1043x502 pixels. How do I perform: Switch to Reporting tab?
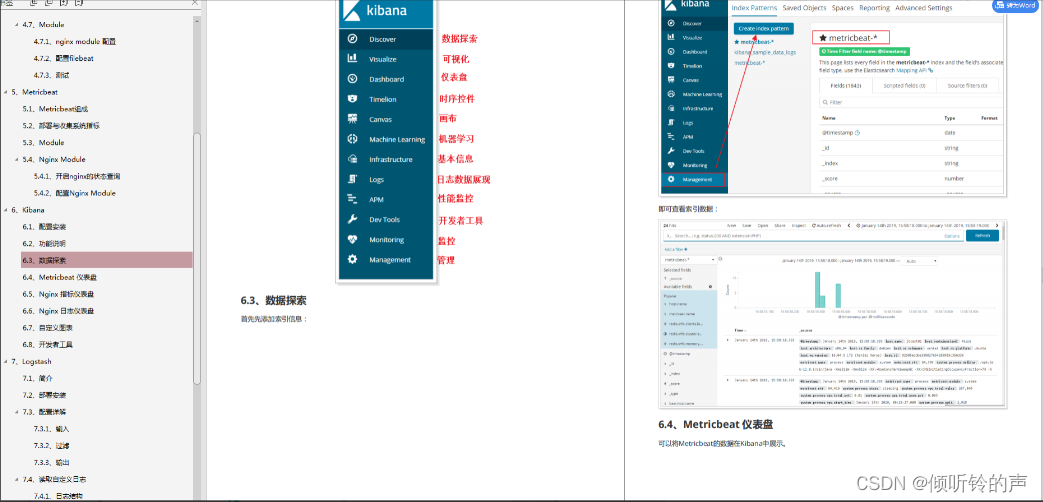[x=874, y=8]
